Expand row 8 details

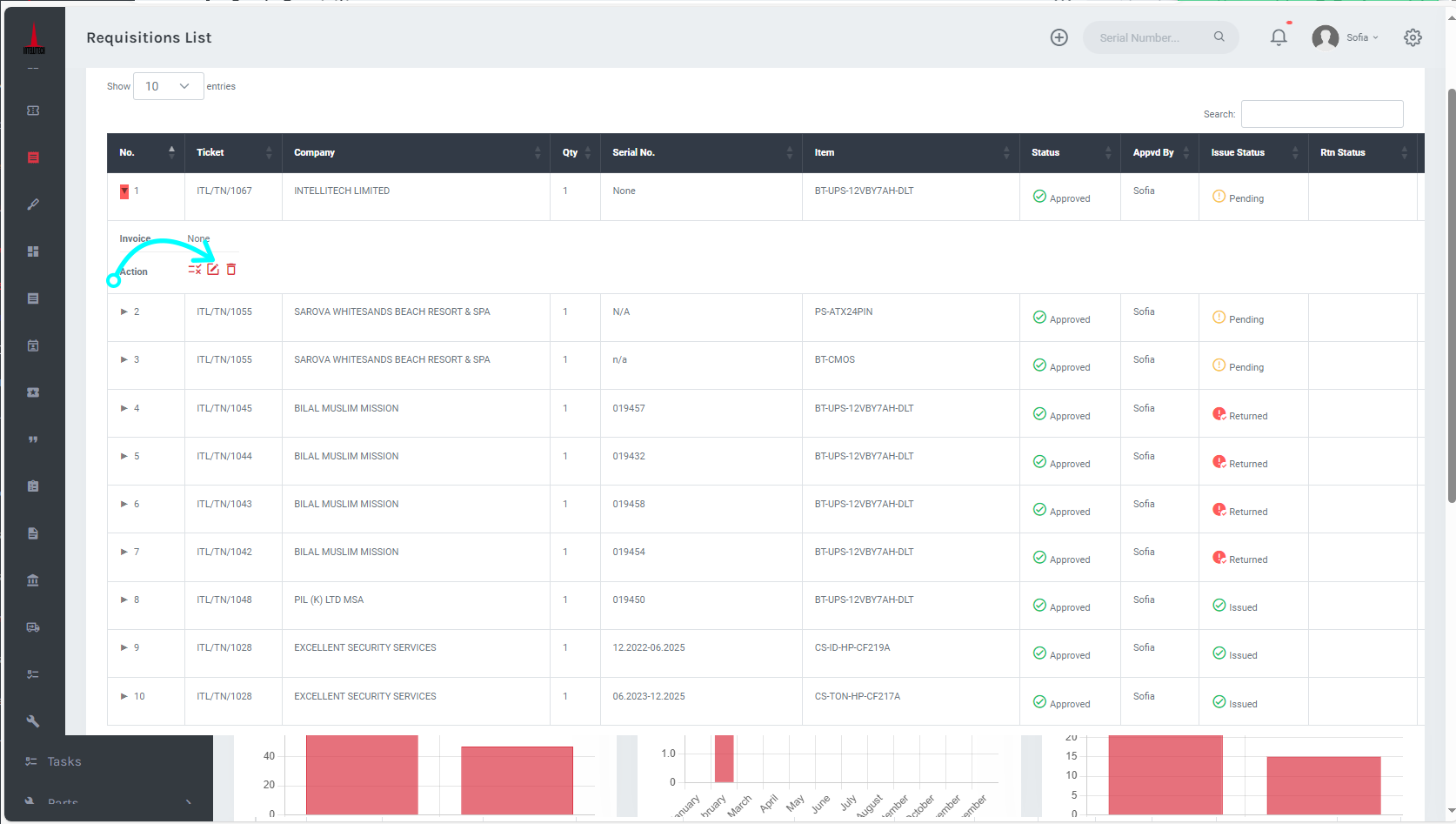coord(124,600)
